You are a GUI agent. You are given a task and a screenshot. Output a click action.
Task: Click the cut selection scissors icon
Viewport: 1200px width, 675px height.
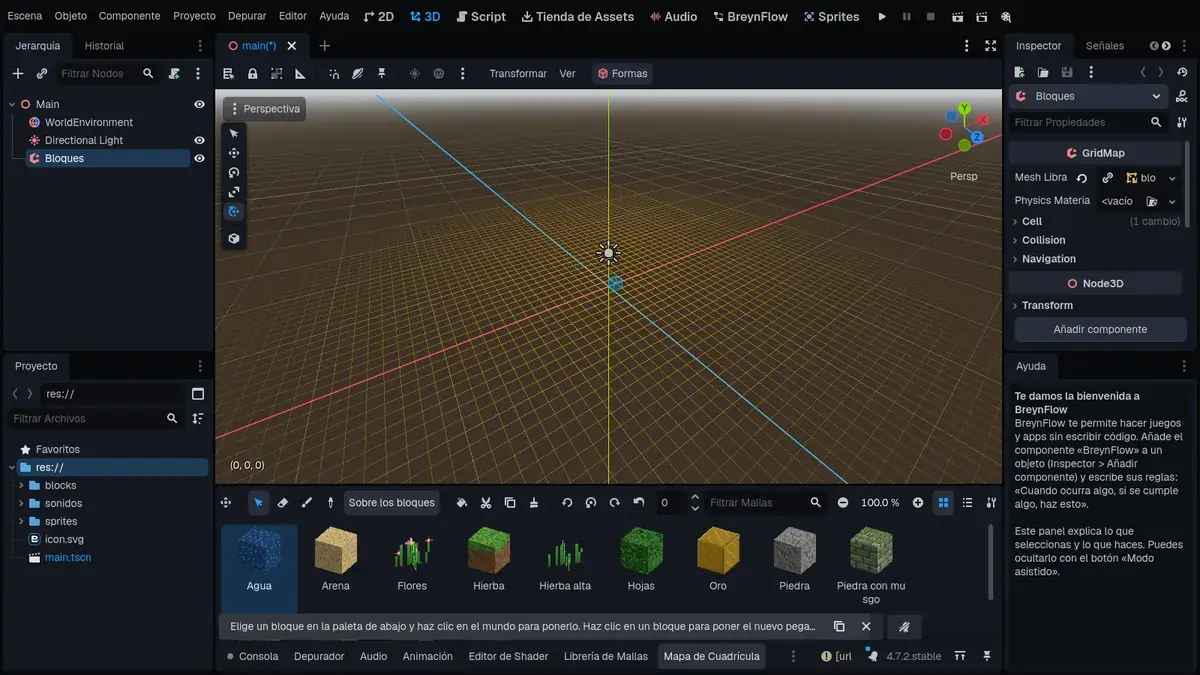click(x=486, y=503)
